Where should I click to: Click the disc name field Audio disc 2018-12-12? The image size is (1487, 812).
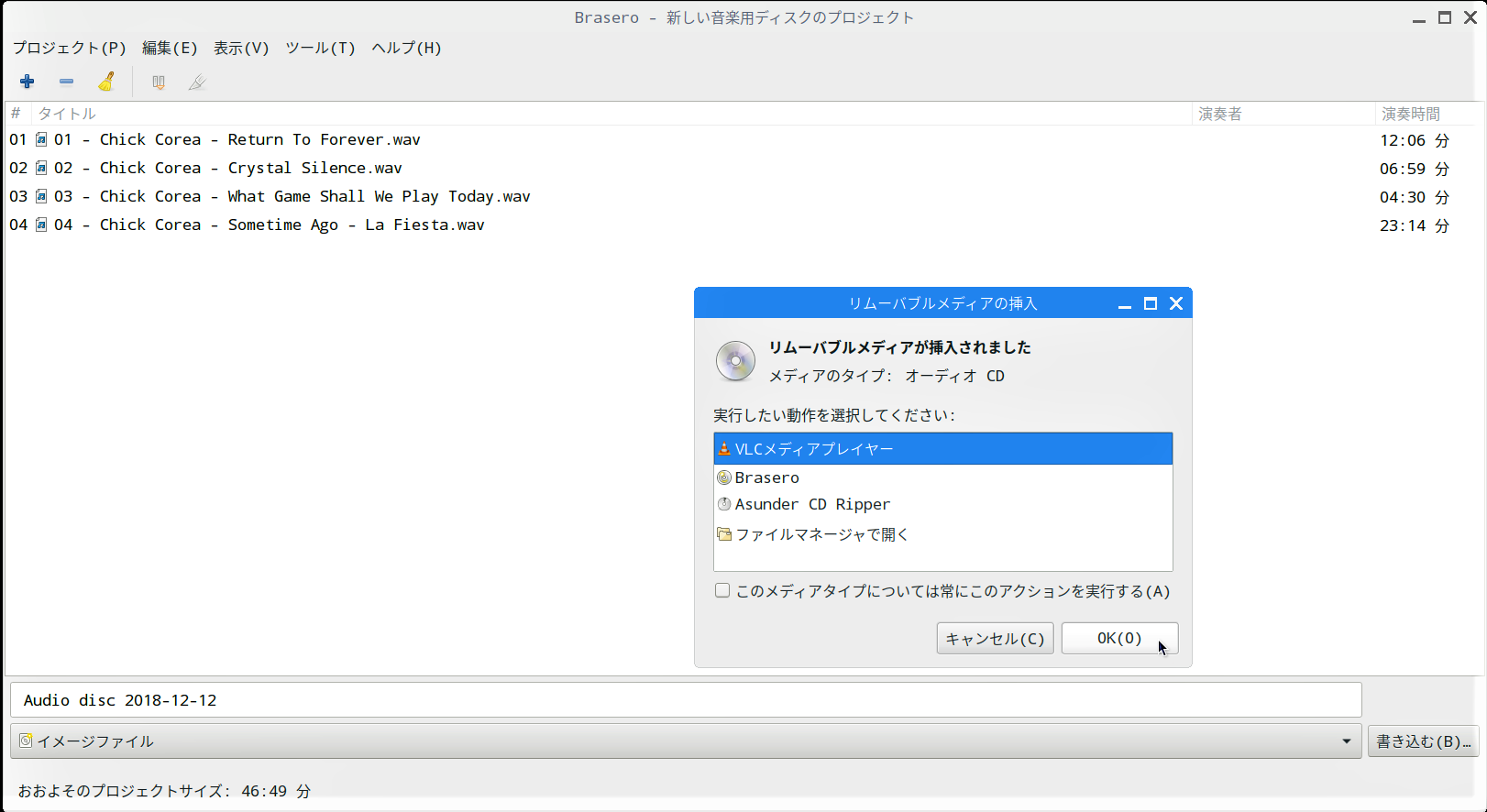pyautogui.click(x=686, y=700)
